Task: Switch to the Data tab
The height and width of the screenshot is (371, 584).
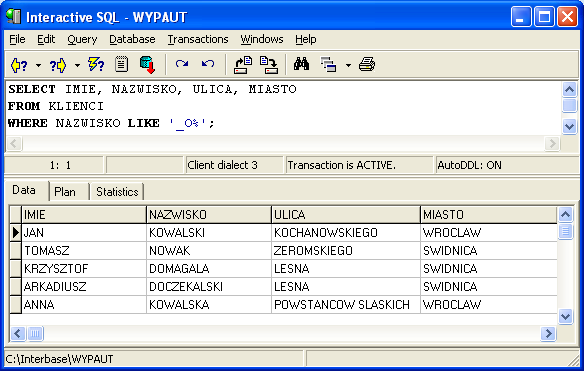Action: pos(26,190)
